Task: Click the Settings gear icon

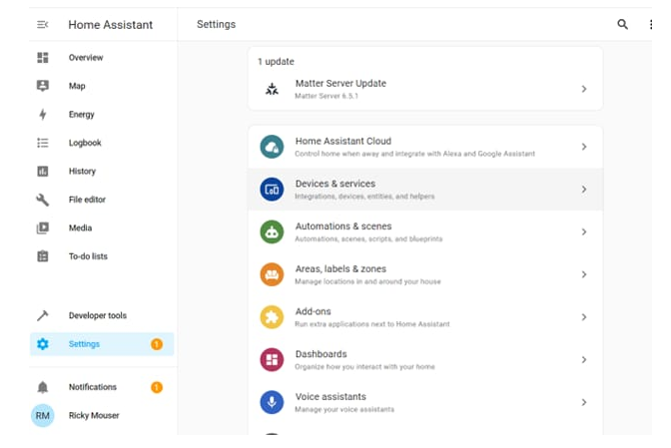Action: pos(42,344)
